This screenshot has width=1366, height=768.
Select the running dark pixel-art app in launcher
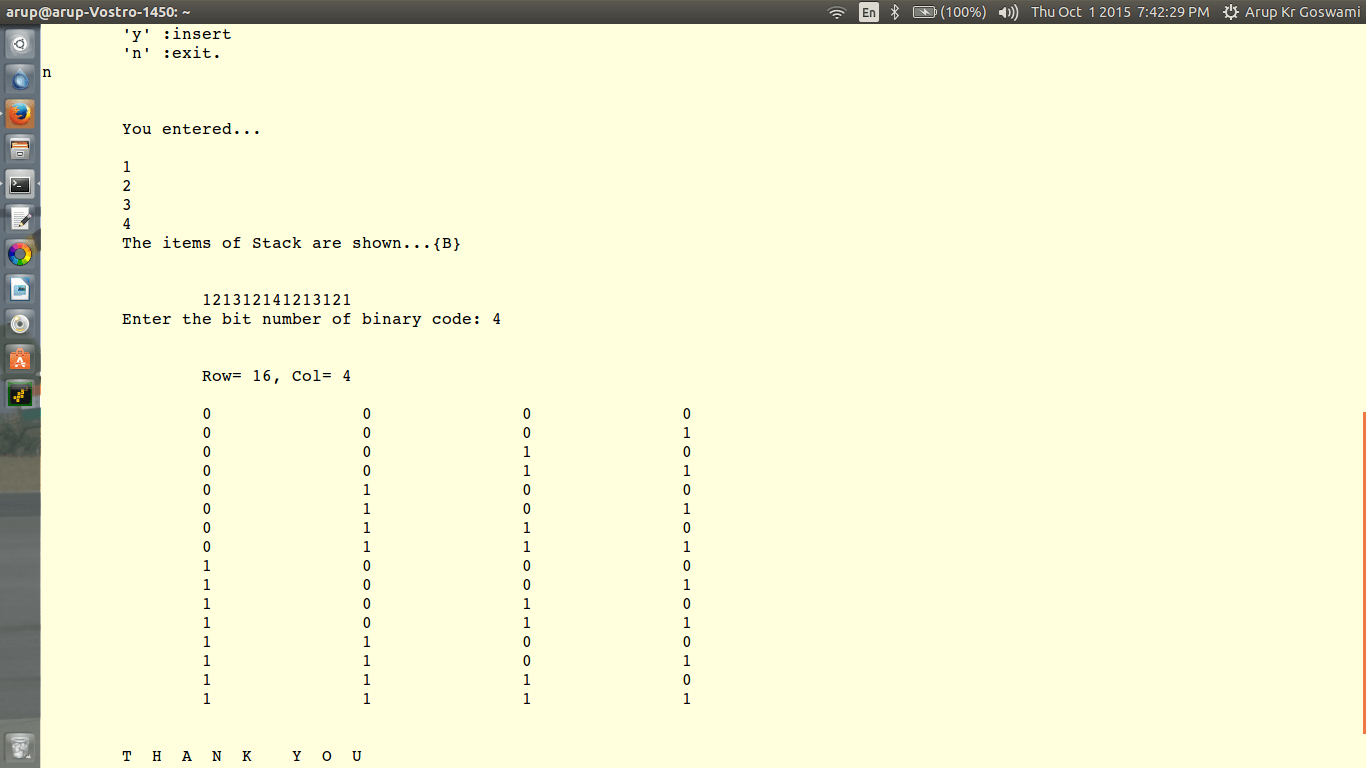click(x=20, y=393)
